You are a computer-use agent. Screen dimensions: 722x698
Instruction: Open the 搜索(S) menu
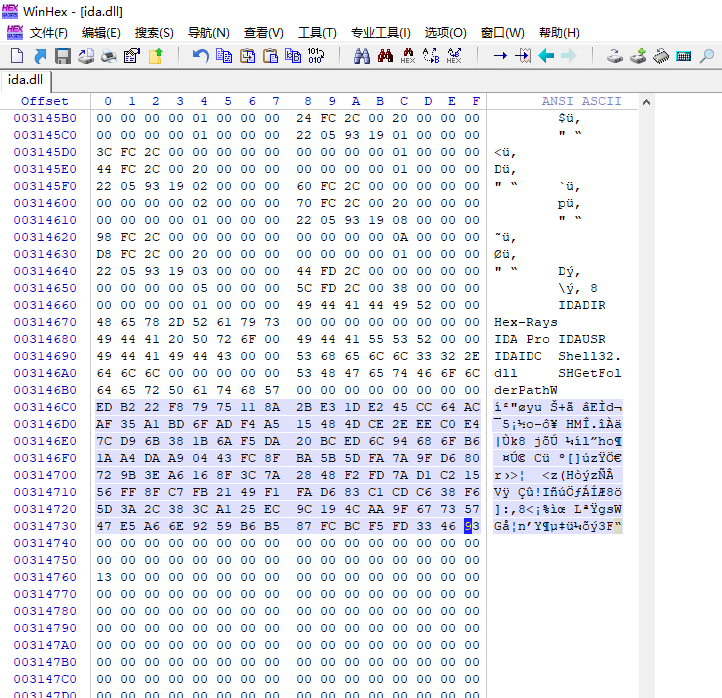(154, 33)
